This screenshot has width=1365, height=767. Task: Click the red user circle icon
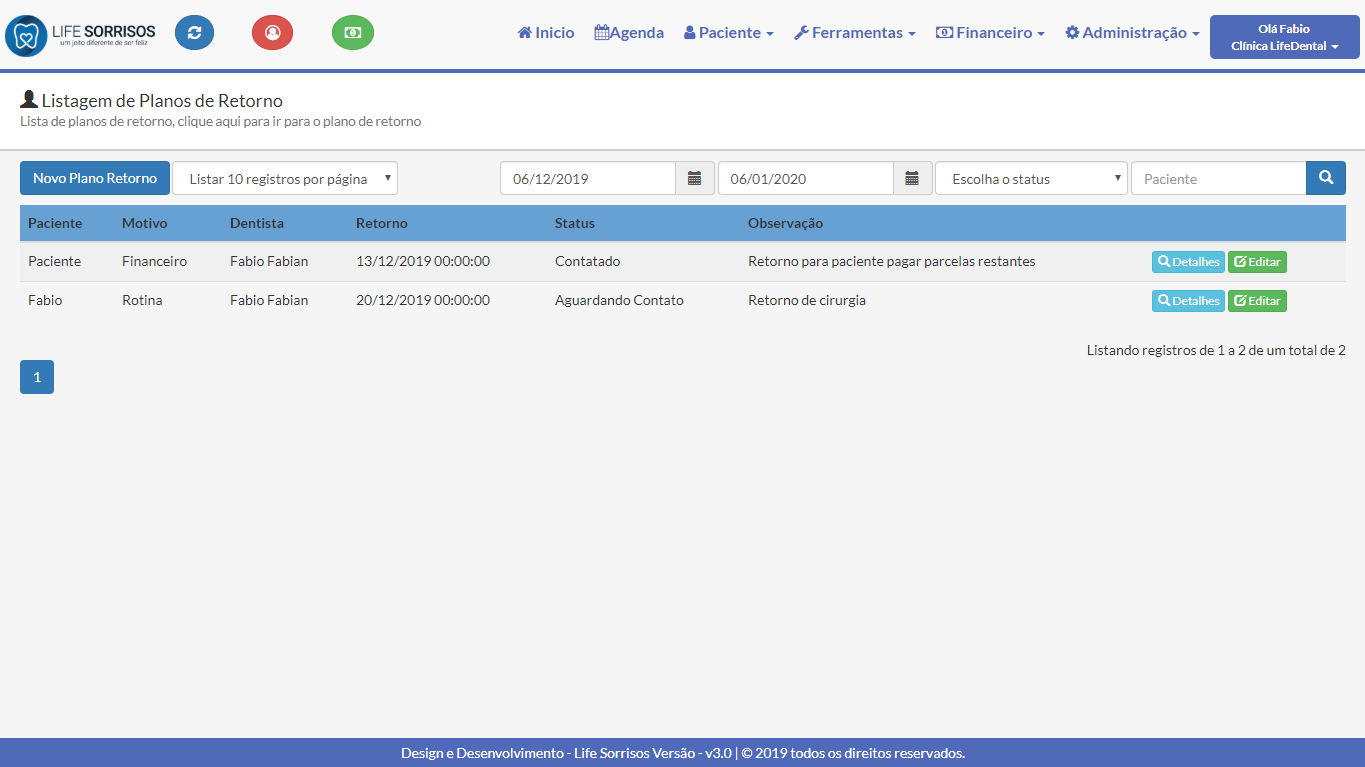click(x=272, y=33)
